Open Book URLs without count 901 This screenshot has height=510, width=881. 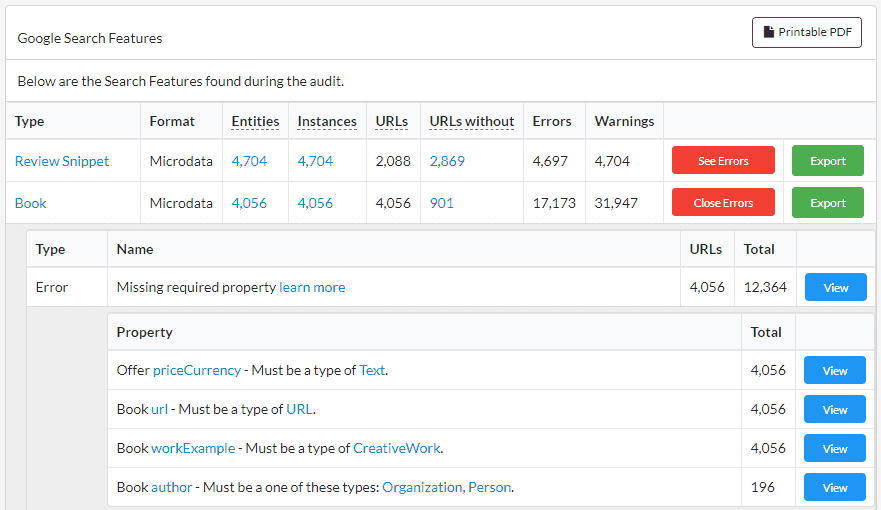tap(441, 203)
